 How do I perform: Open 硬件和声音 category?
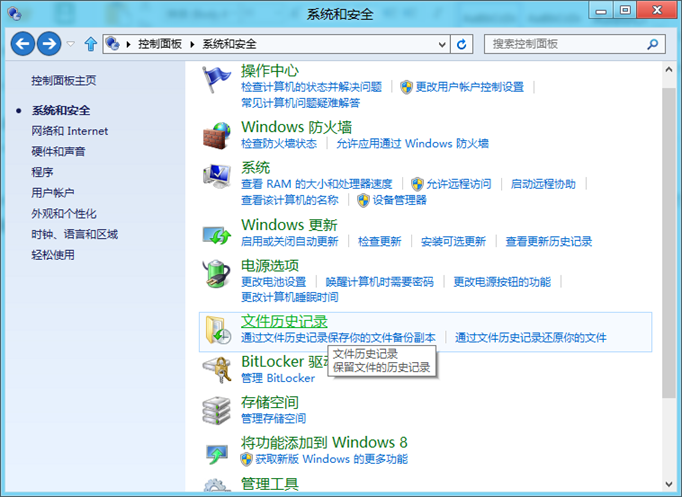(x=58, y=151)
